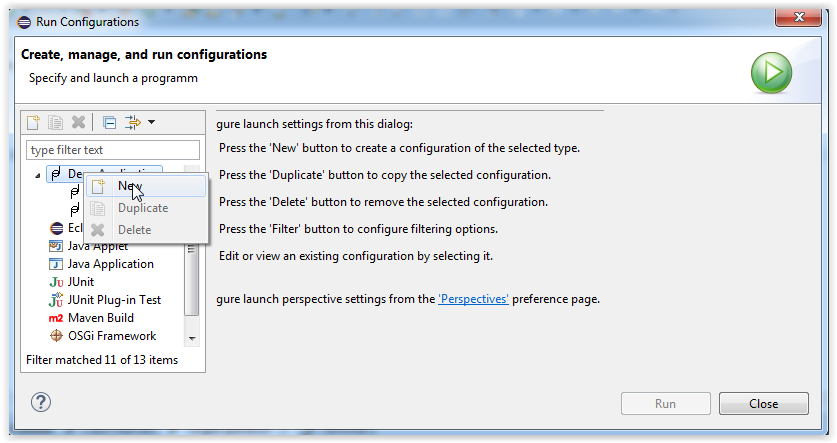837x443 pixels.
Task: Click the New launch configuration toolbar icon
Action: [x=33, y=122]
